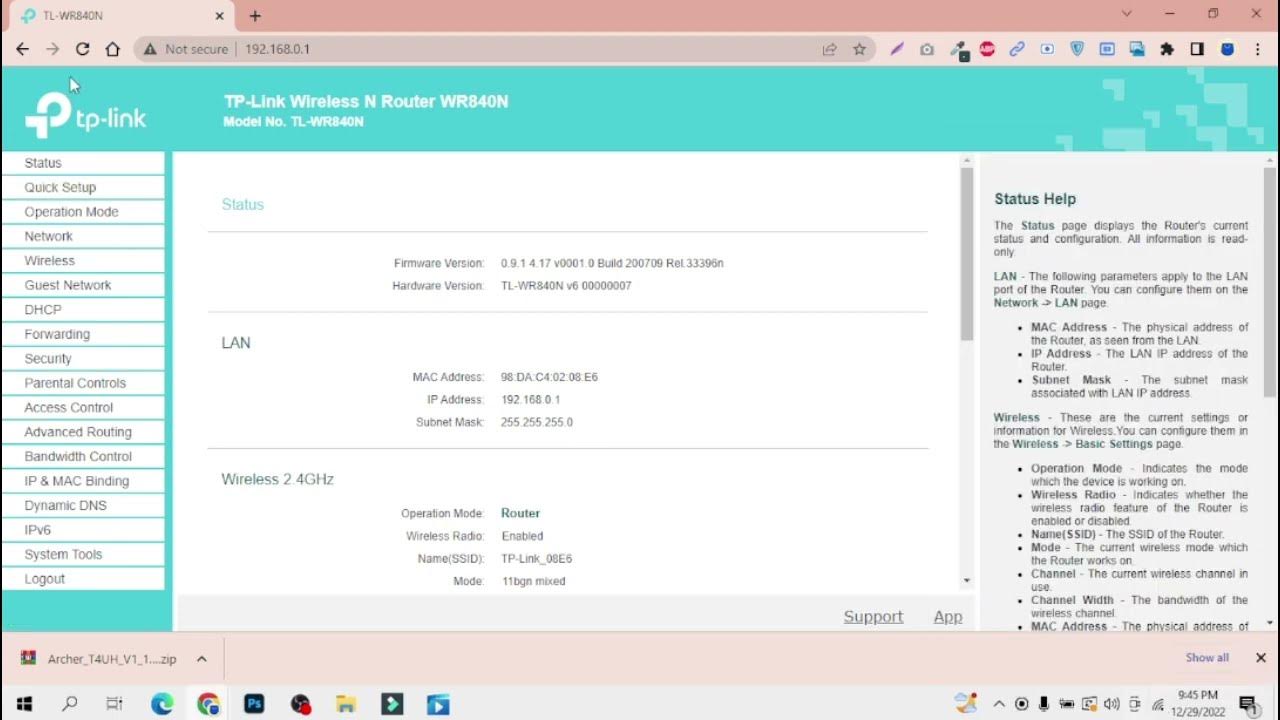This screenshot has width=1280, height=720.
Task: Click the purple feather extension icon
Action: click(897, 49)
